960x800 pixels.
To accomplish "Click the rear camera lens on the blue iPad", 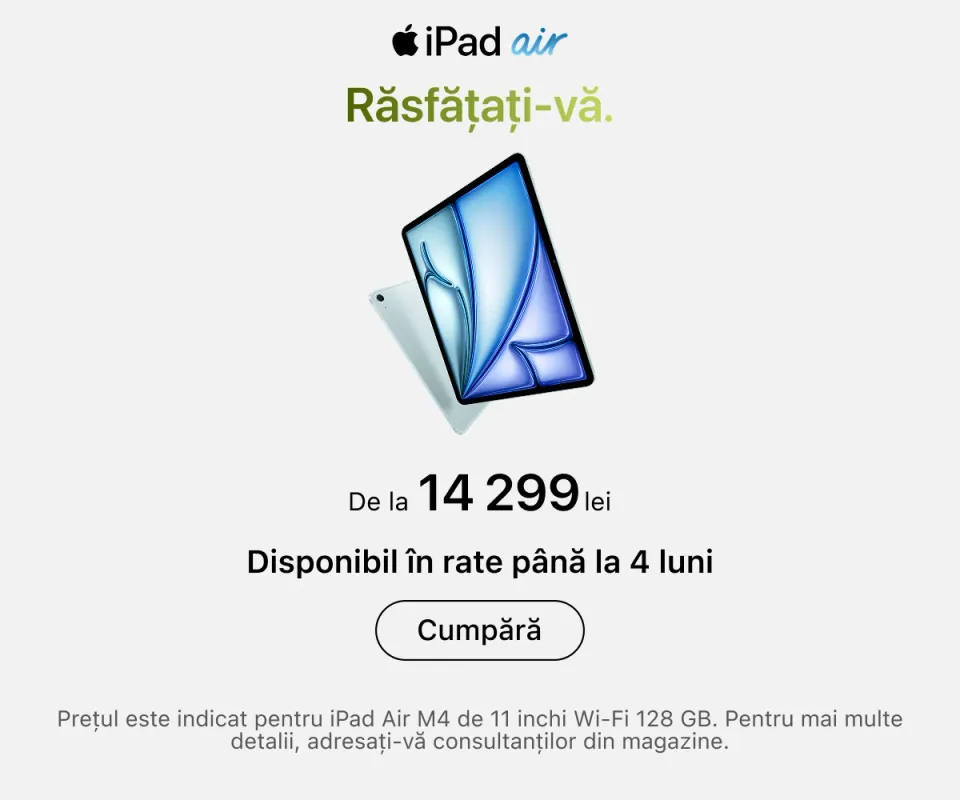I will [x=380, y=298].
